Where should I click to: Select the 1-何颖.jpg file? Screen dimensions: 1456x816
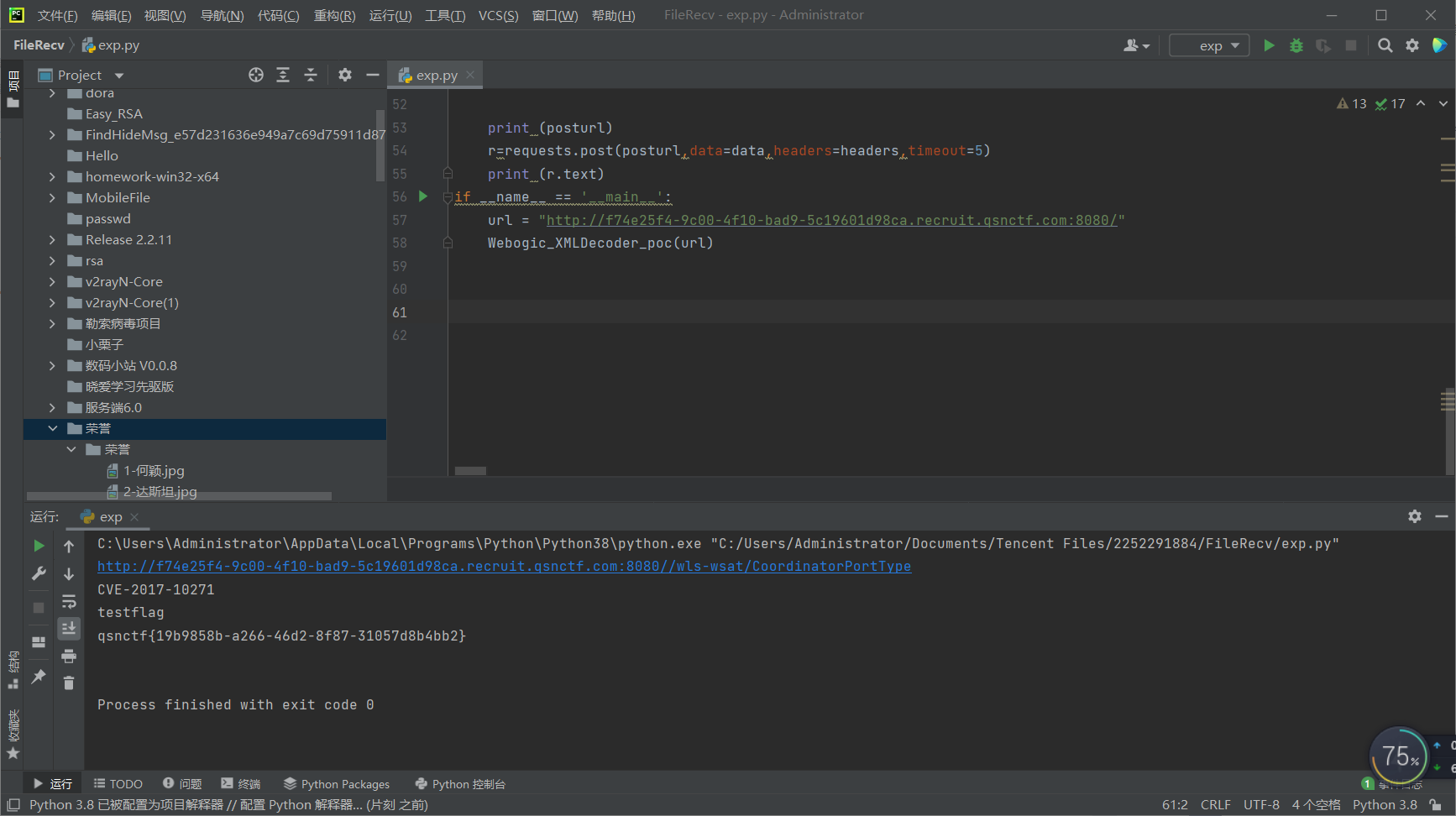tap(154, 470)
